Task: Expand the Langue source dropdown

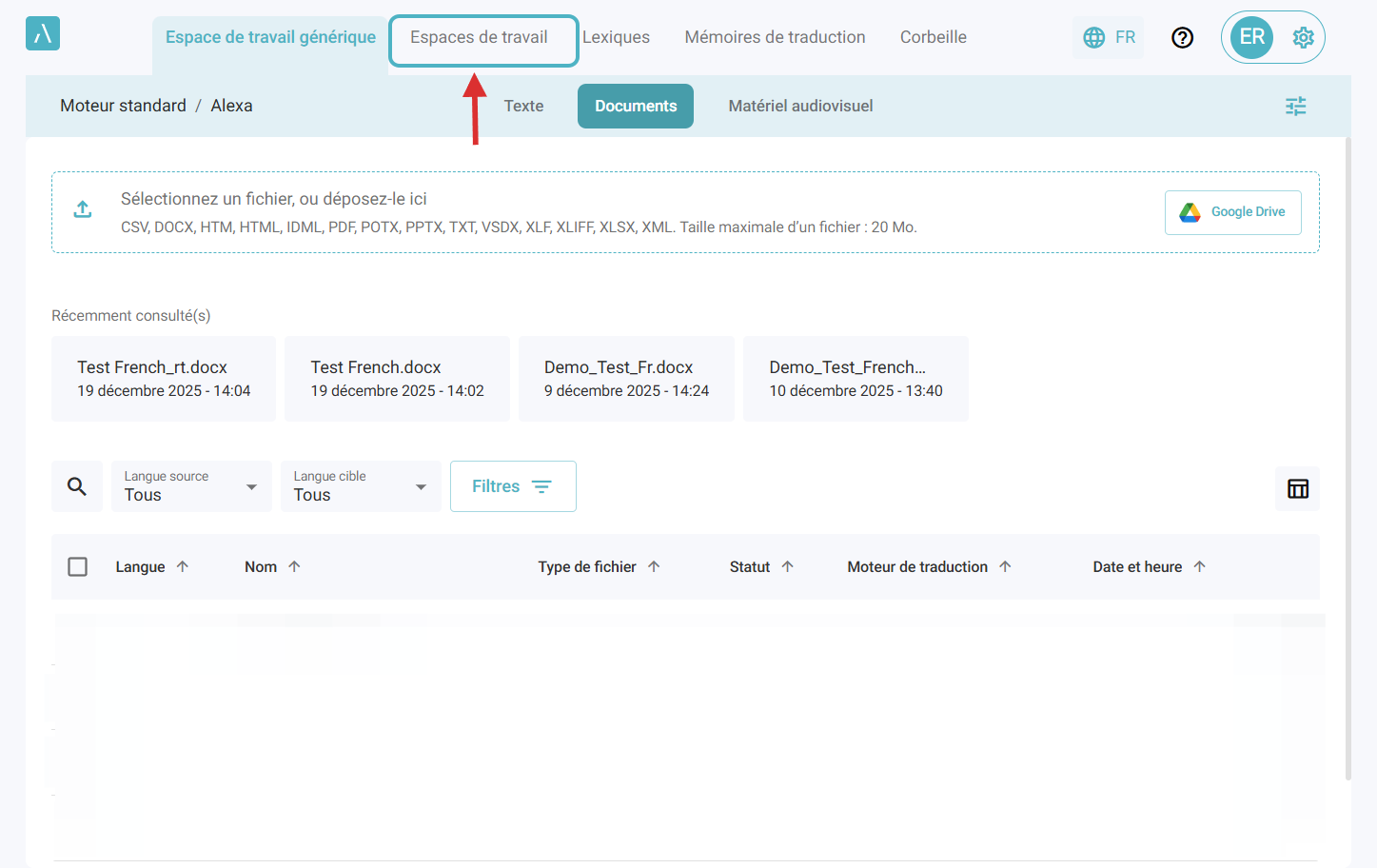Action: 191,486
